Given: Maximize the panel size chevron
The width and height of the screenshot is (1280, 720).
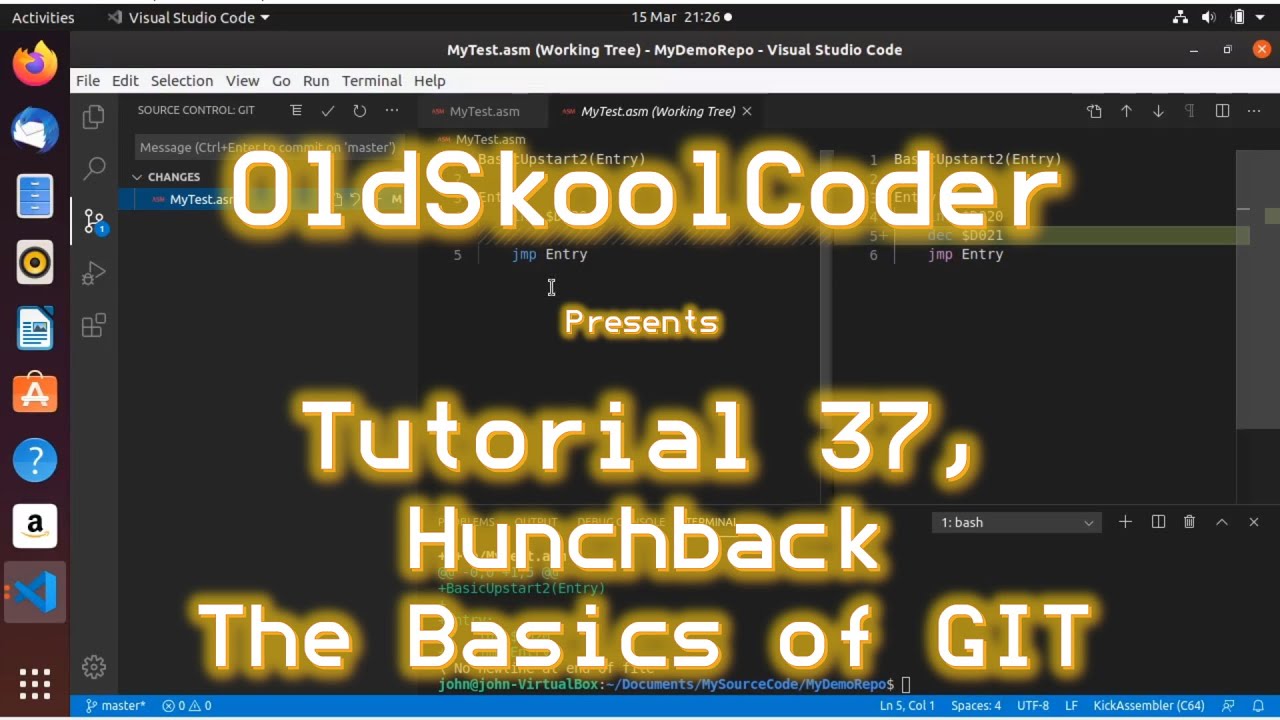Looking at the screenshot, I should click(x=1221, y=522).
